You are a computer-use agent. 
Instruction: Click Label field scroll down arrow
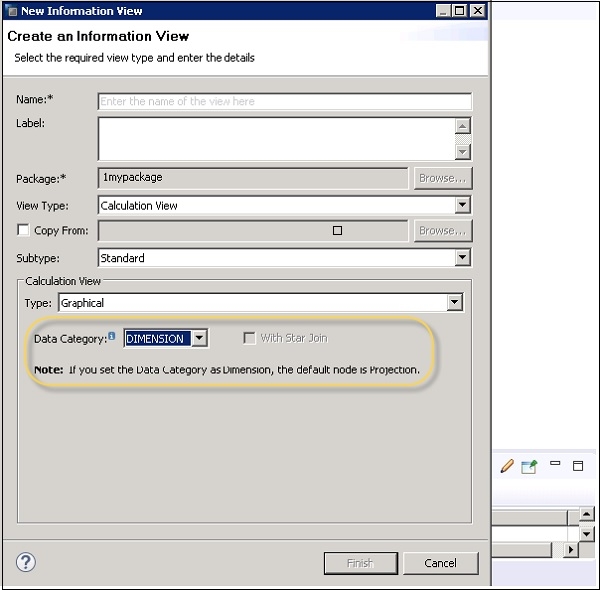[x=462, y=152]
